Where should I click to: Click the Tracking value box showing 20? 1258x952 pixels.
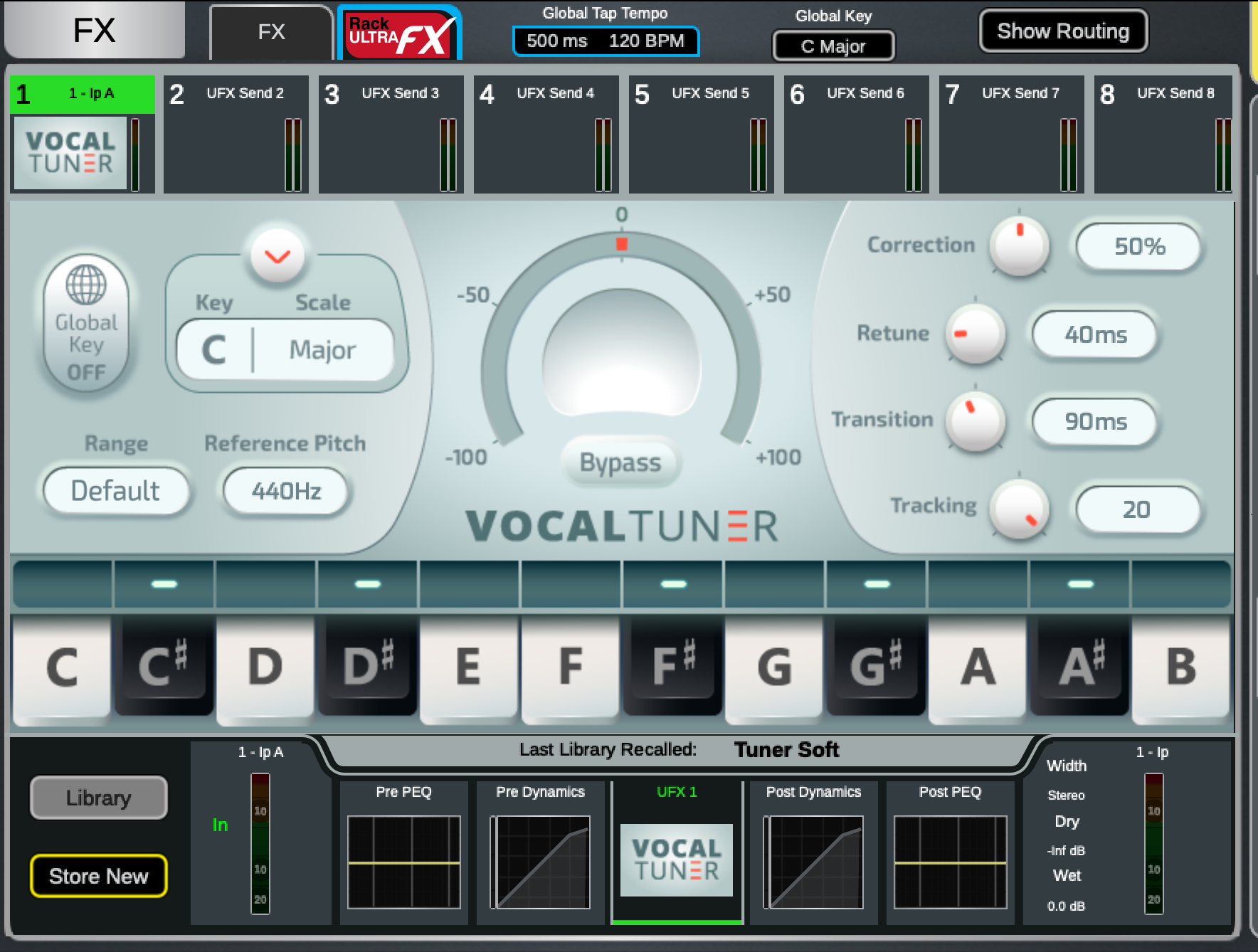[1138, 509]
